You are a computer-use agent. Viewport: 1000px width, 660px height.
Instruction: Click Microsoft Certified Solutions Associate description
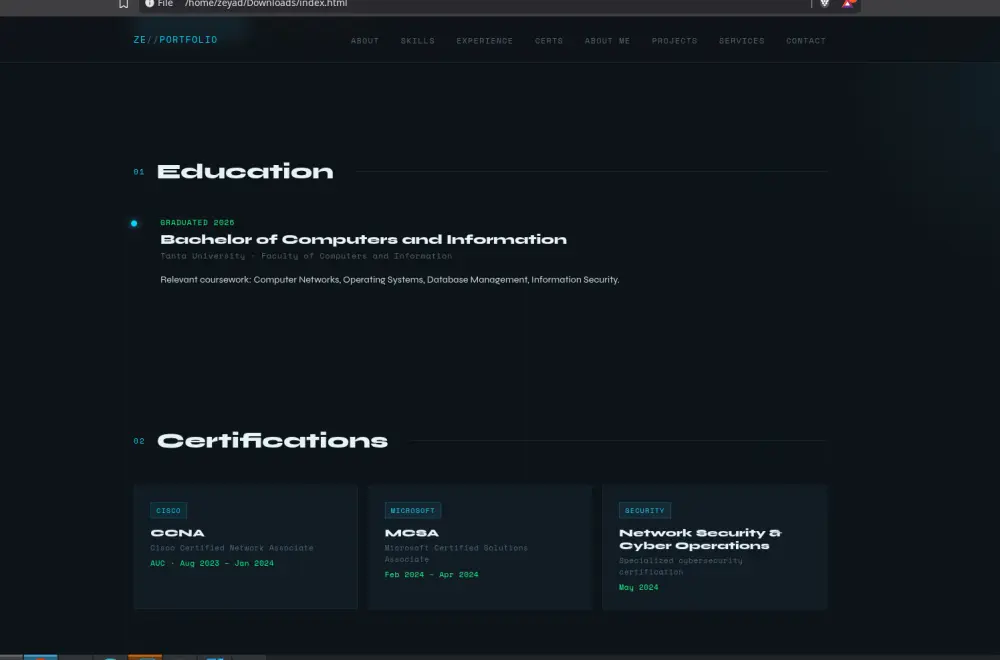[x=456, y=554]
